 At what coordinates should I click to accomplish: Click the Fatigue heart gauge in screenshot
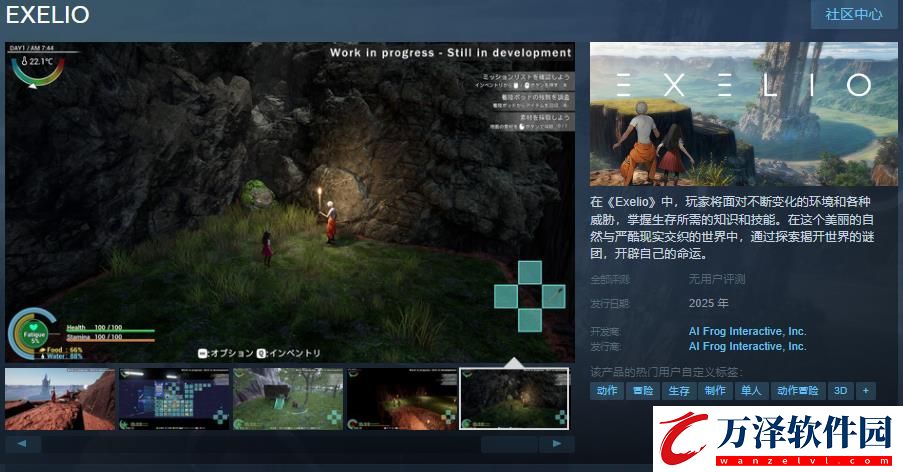point(33,333)
